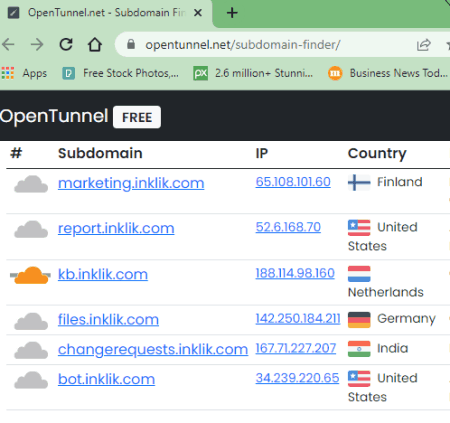Click the orange Business News bookmark favicon
Screen dimensions: 450x423
pyautogui.click(x=335, y=73)
